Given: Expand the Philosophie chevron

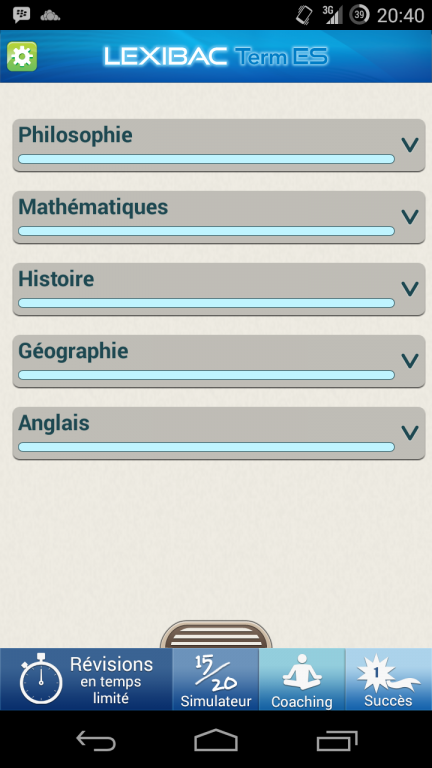Looking at the screenshot, I should point(410,145).
